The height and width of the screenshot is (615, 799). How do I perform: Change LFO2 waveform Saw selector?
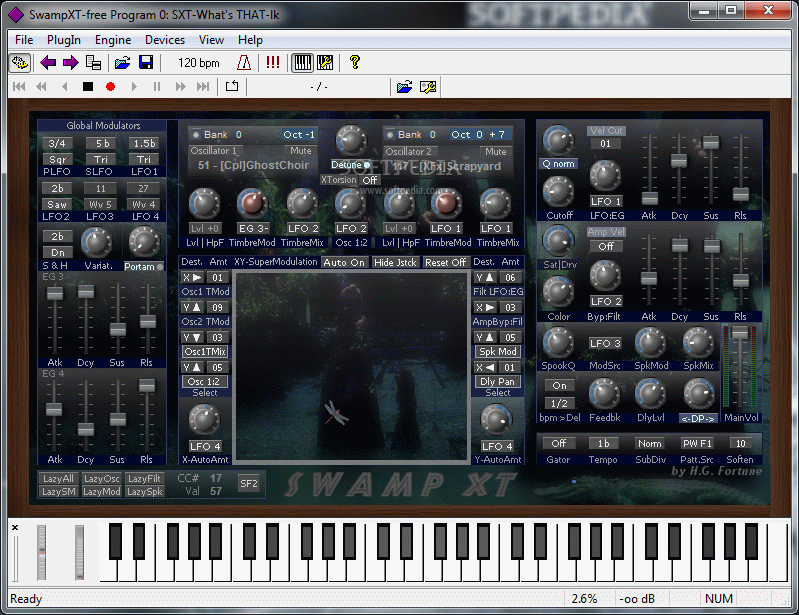pyautogui.click(x=57, y=204)
